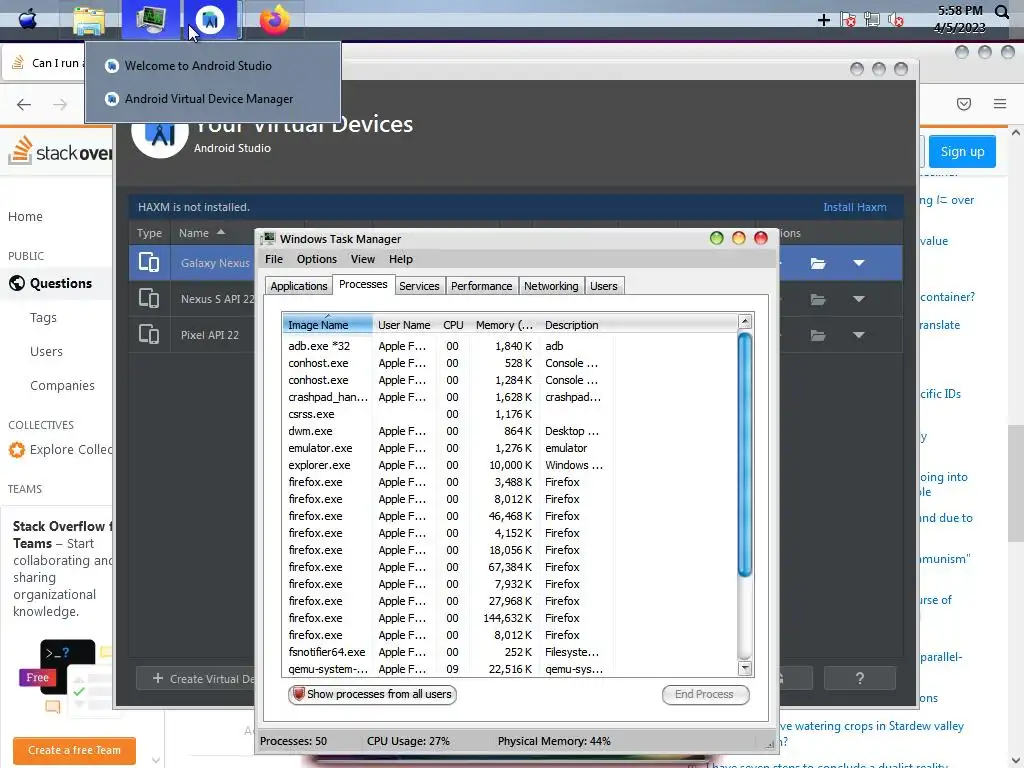
Task: Sort processes by Memory column
Action: coord(504,325)
